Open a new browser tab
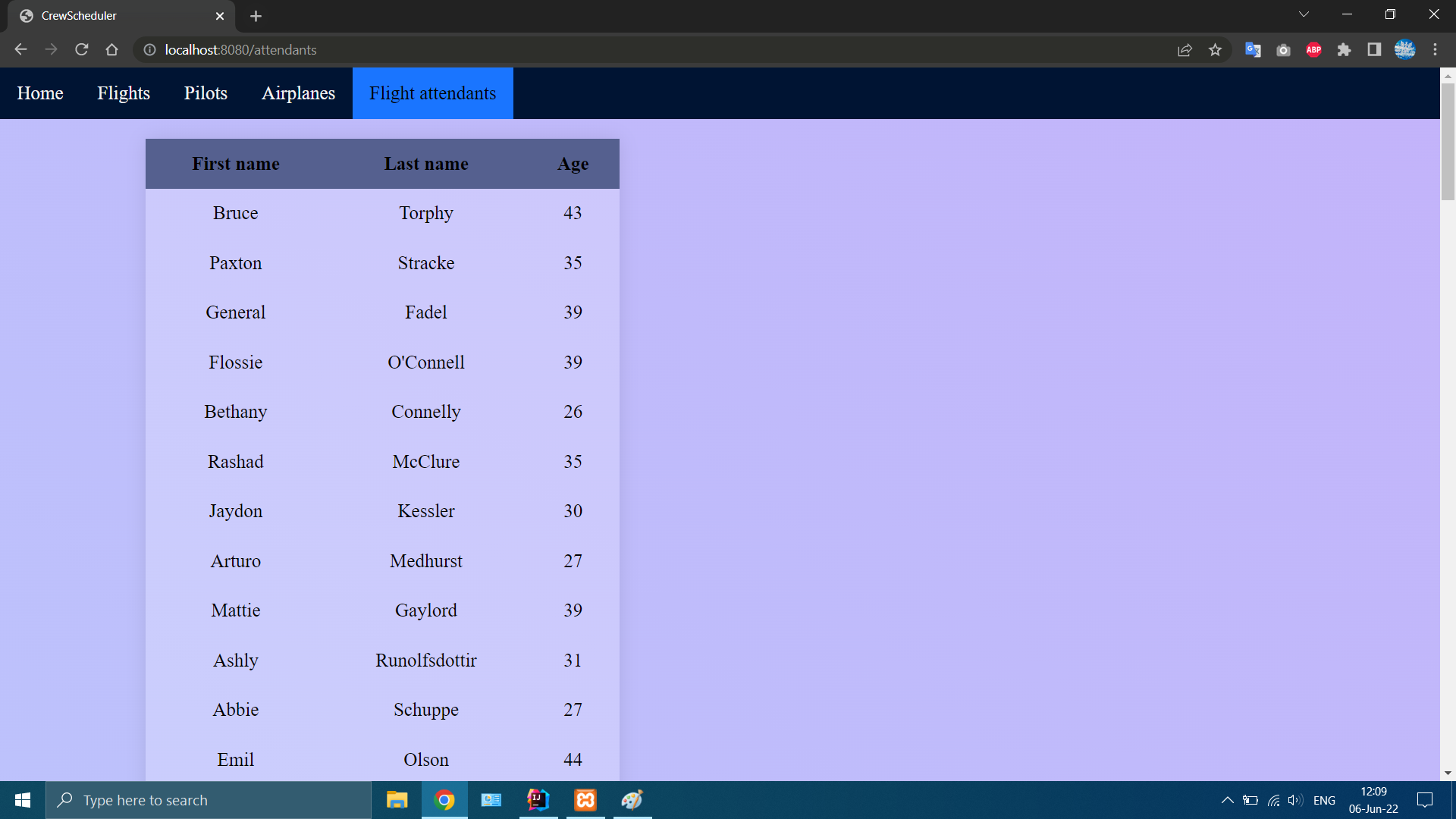The image size is (1456, 819). coord(256,16)
